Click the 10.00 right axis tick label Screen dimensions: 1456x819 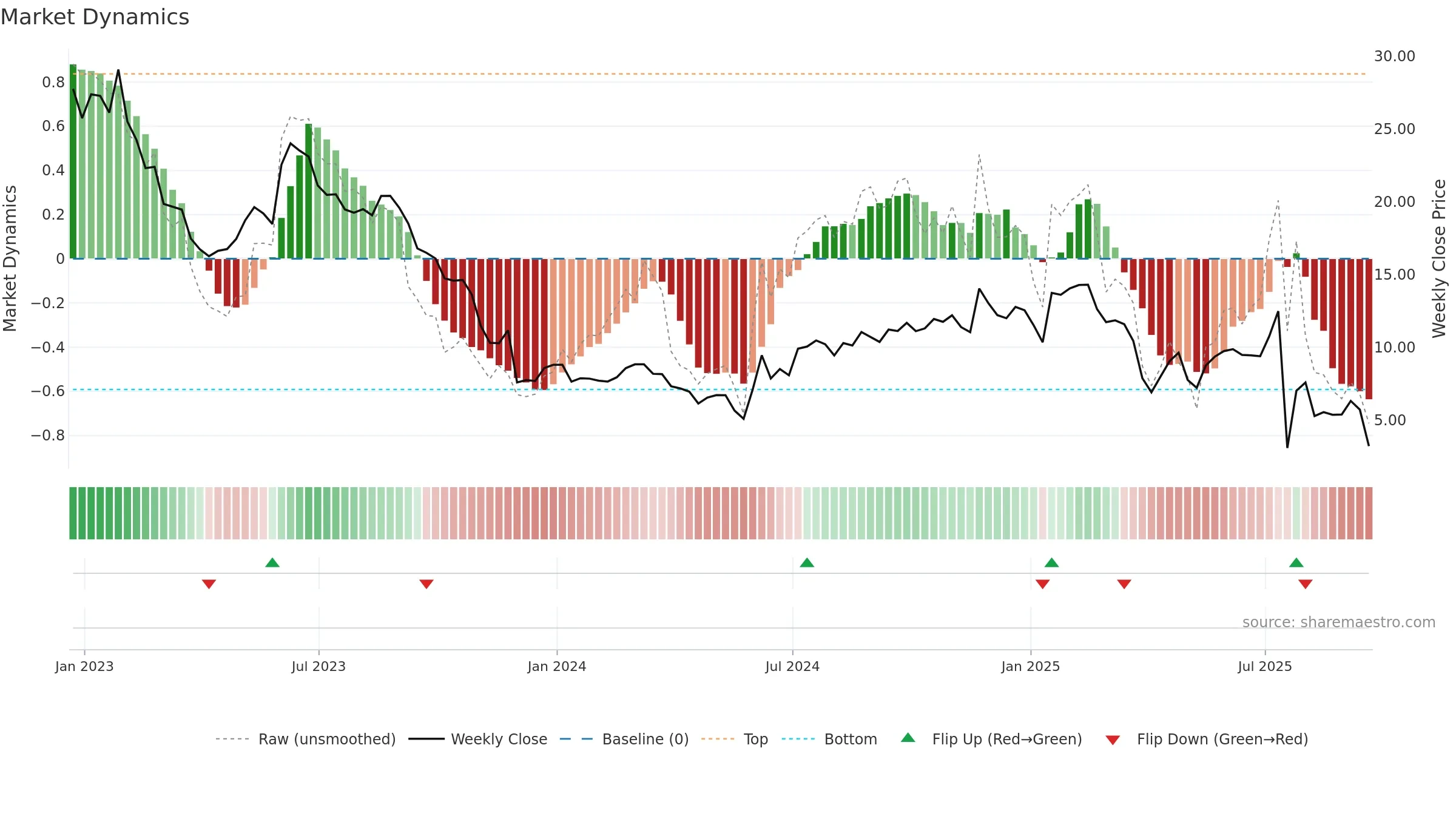pos(1395,348)
